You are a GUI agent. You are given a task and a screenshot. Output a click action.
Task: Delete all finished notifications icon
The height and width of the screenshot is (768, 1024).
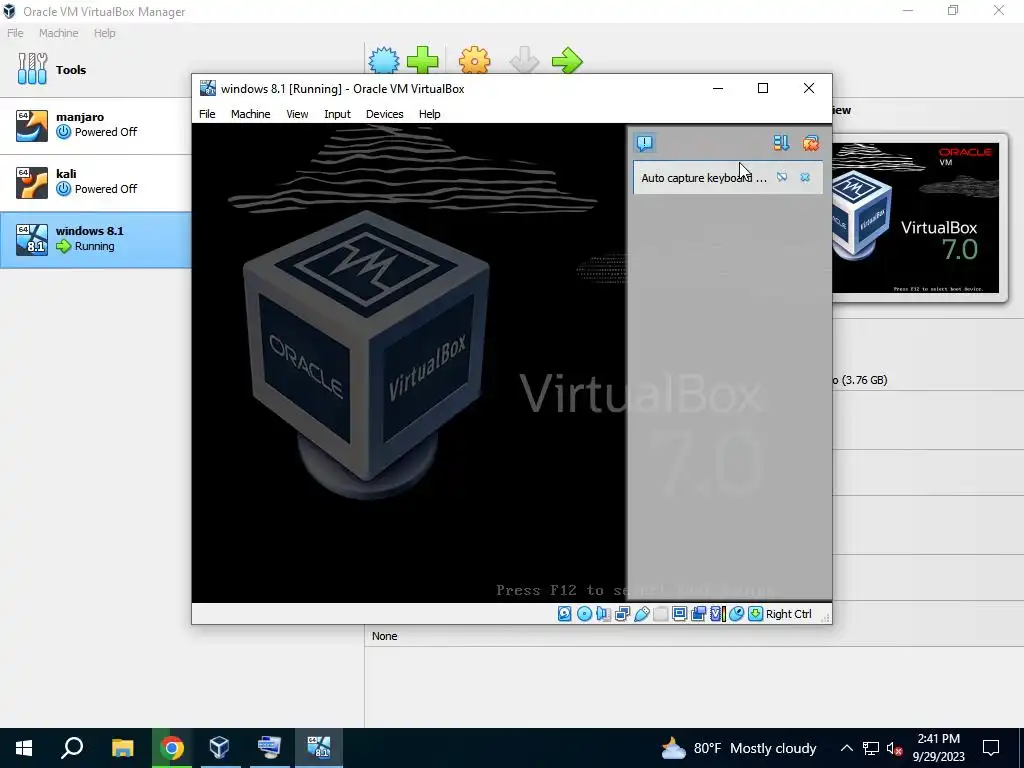coord(810,143)
